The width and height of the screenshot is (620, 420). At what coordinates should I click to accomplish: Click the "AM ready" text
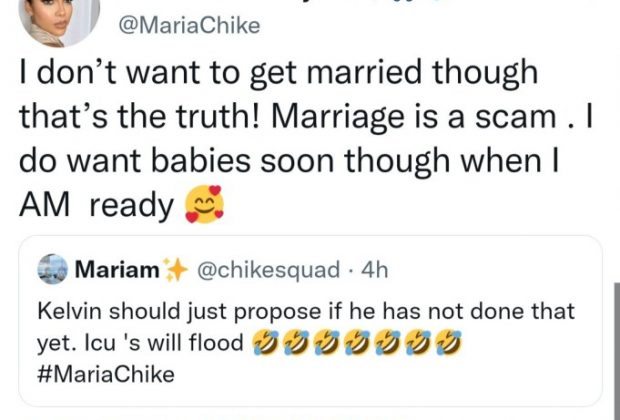93,206
